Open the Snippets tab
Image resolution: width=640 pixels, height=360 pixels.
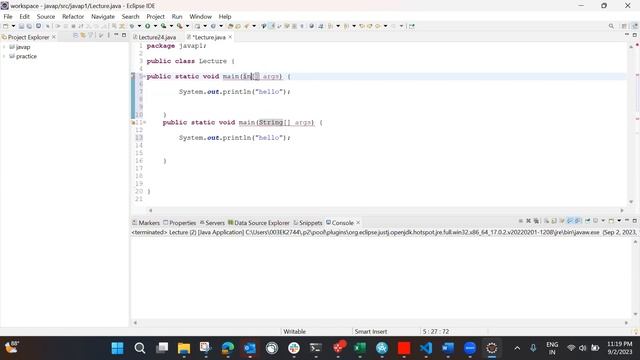click(308, 223)
